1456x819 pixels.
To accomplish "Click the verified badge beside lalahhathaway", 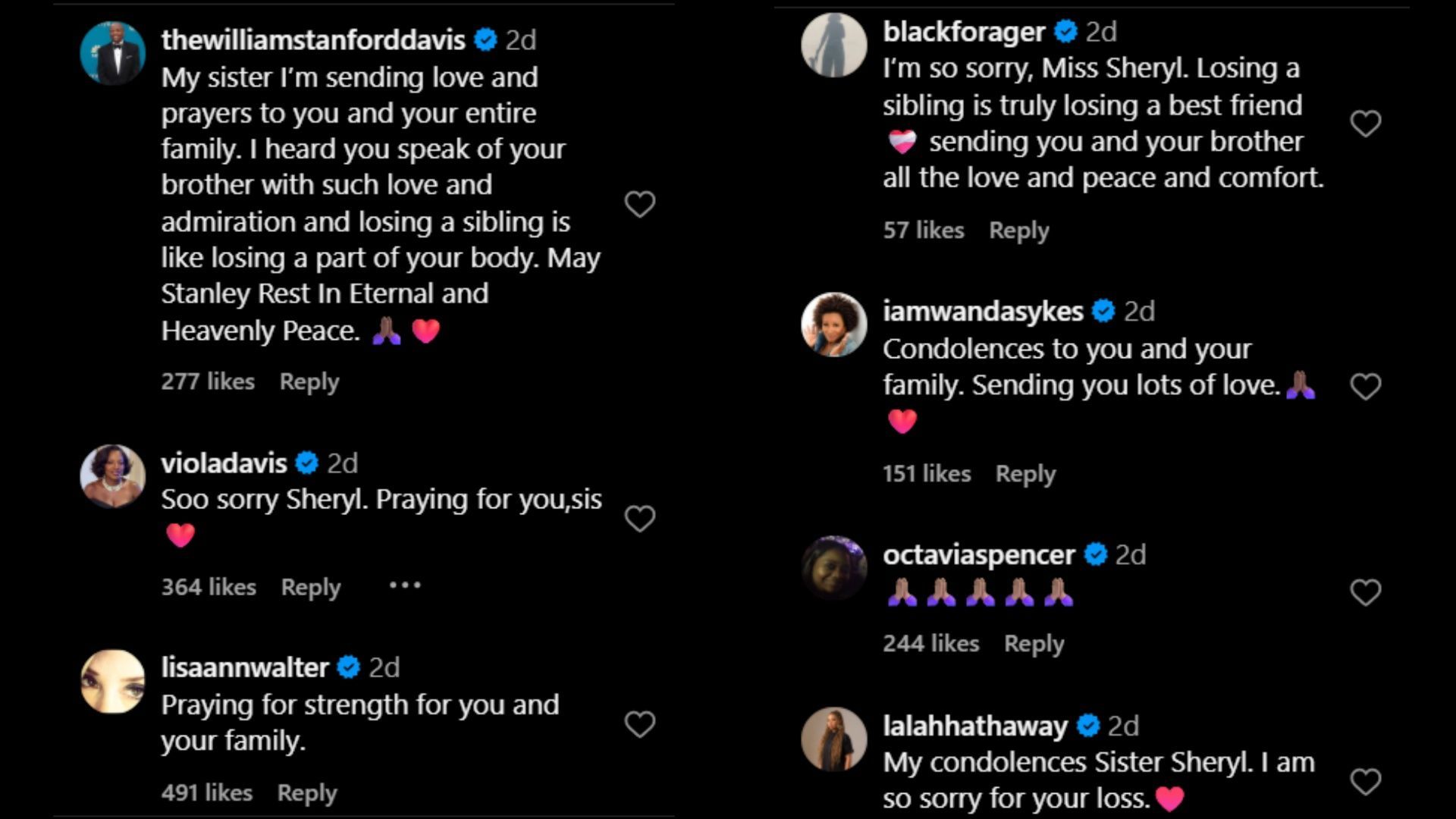I will (1088, 726).
